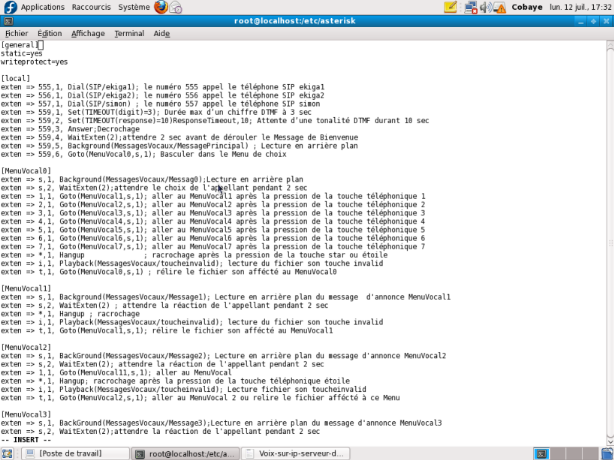Image resolution: width=614 pixels, height=460 pixels.
Task: Click the [MenuVocal2] section header
Action: (x=26, y=347)
